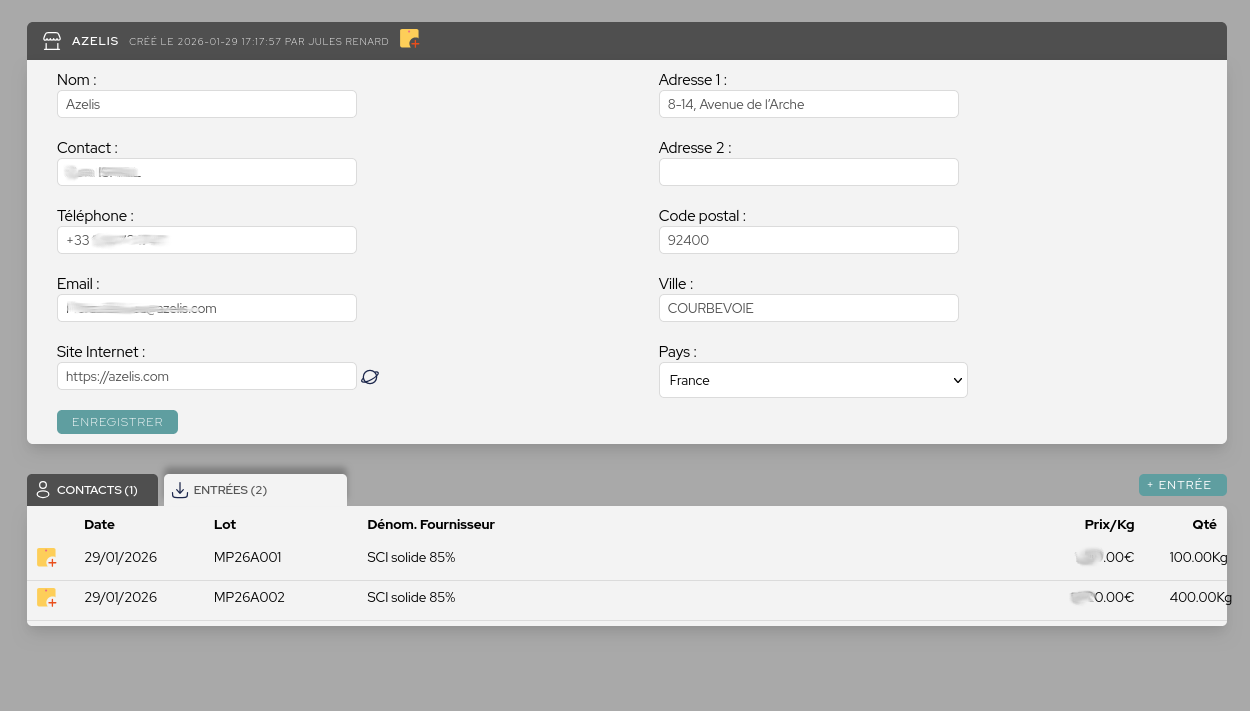Click the person icon on Contacts tab

[43, 490]
